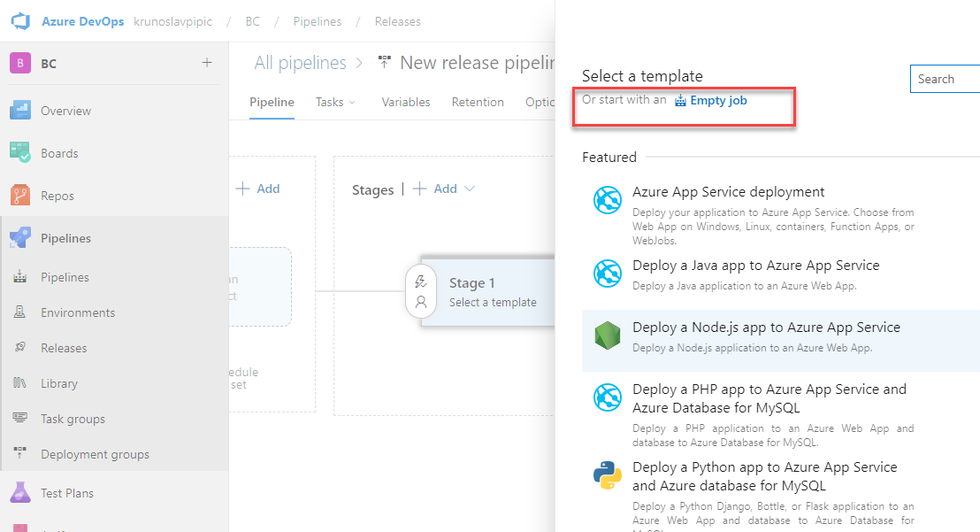Viewport: 980px width, 532px height.
Task: Choose Deploy a Java app template
Action: click(x=756, y=266)
